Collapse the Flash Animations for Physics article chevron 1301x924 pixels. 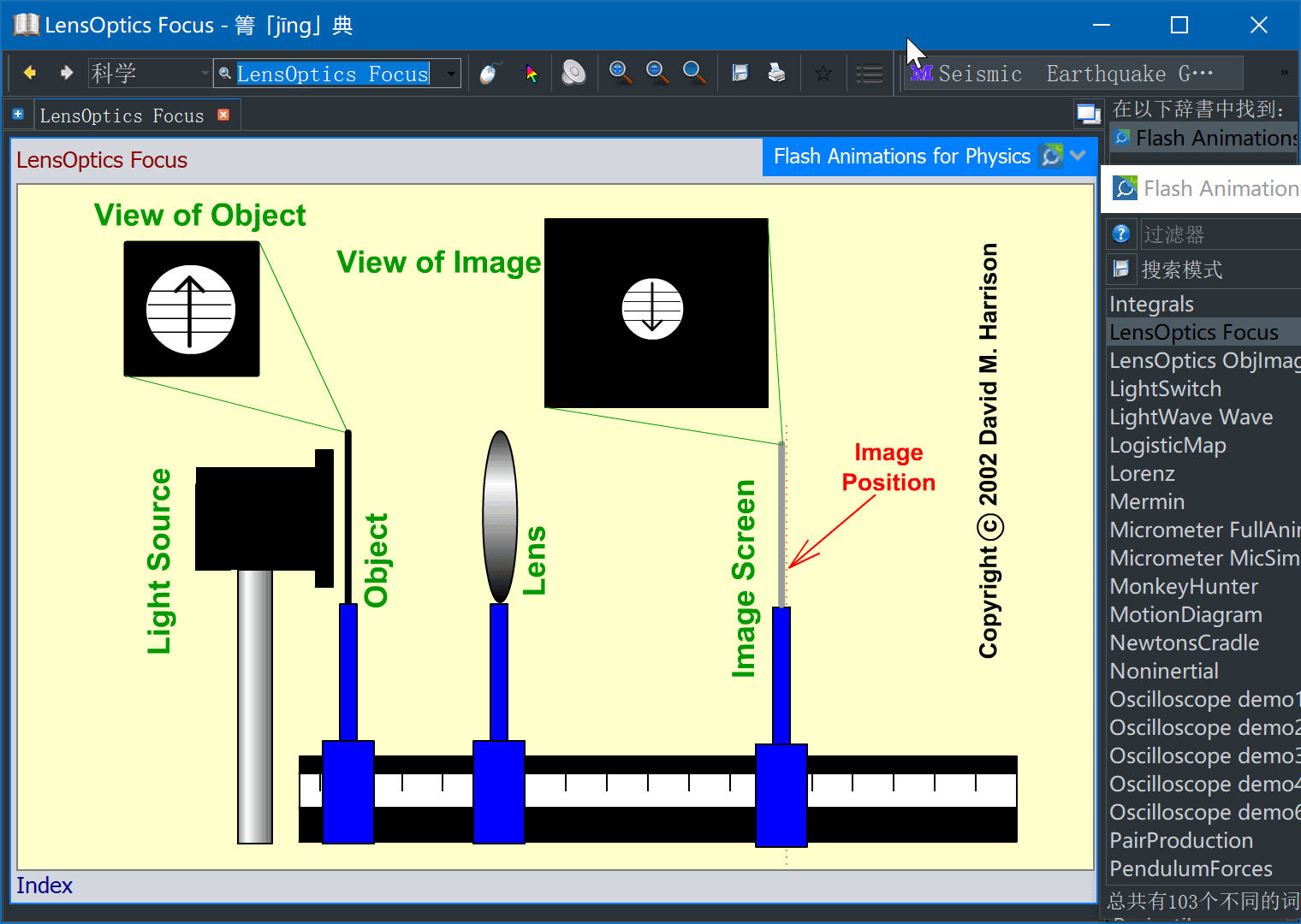coord(1078,156)
